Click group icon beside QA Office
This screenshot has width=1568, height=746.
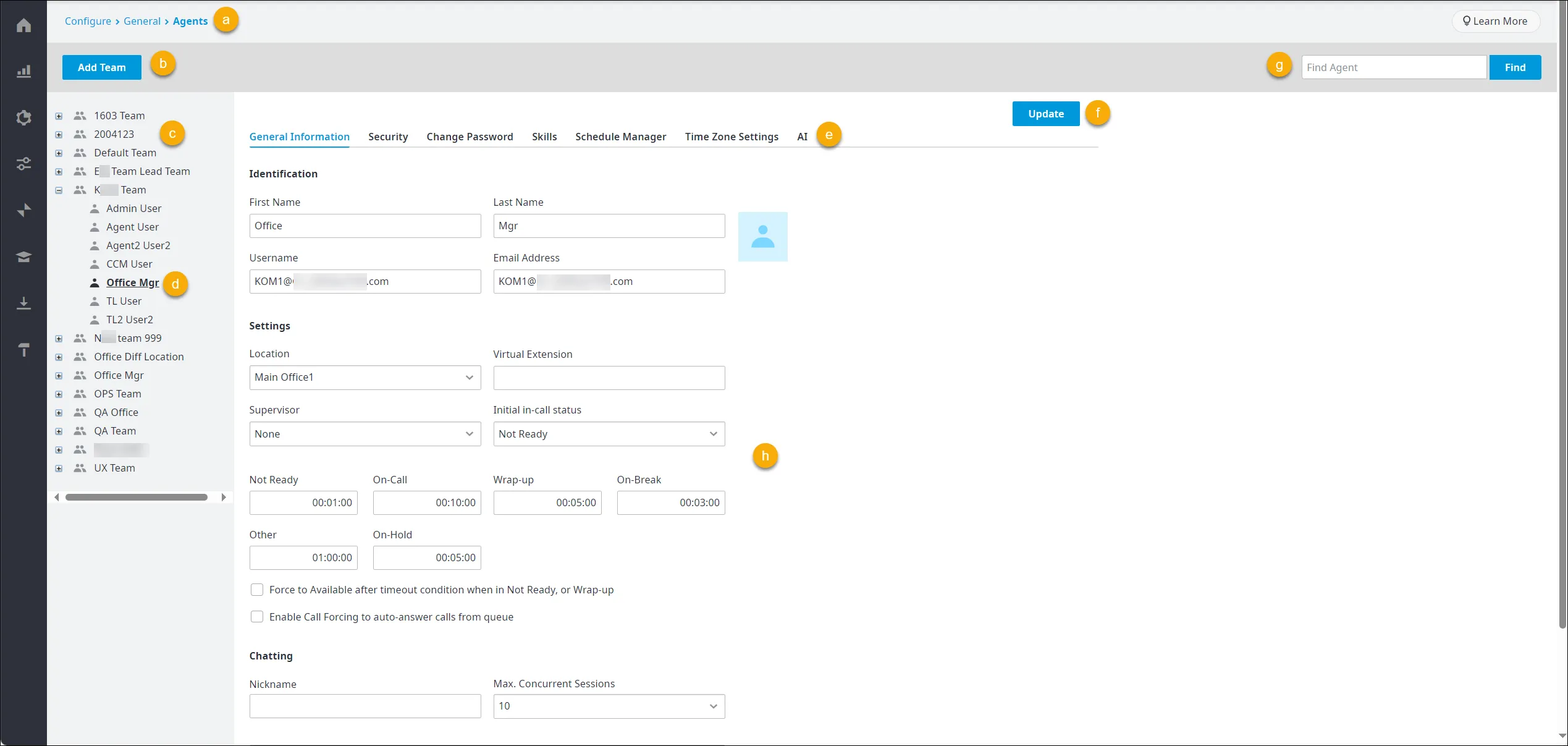pos(80,412)
